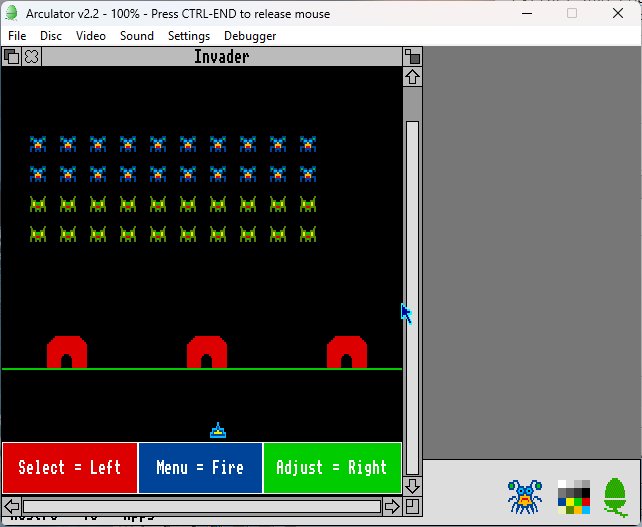
Task: Click the red Select = Left panel
Action: (x=70, y=468)
